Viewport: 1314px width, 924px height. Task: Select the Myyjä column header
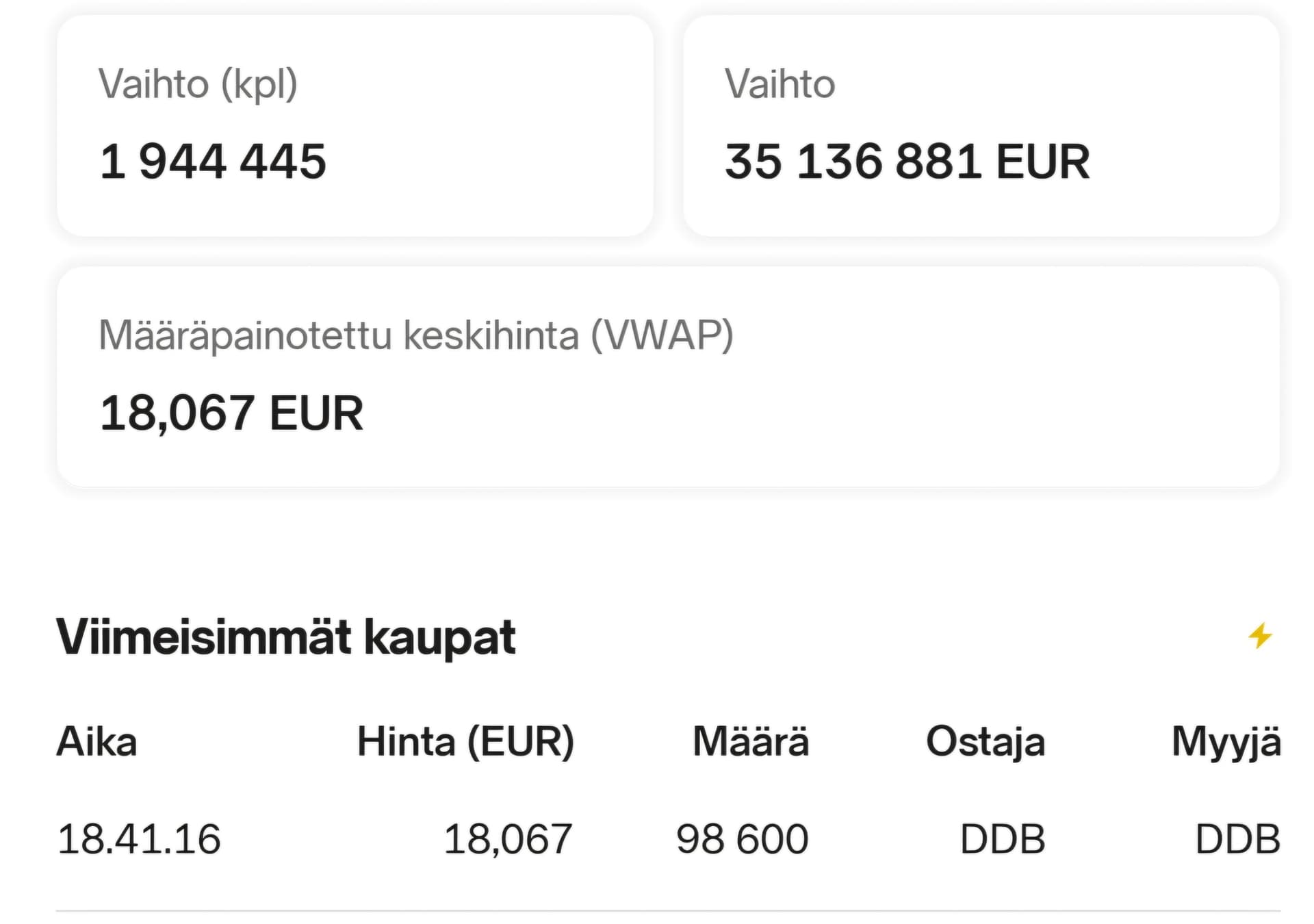pos(1225,741)
